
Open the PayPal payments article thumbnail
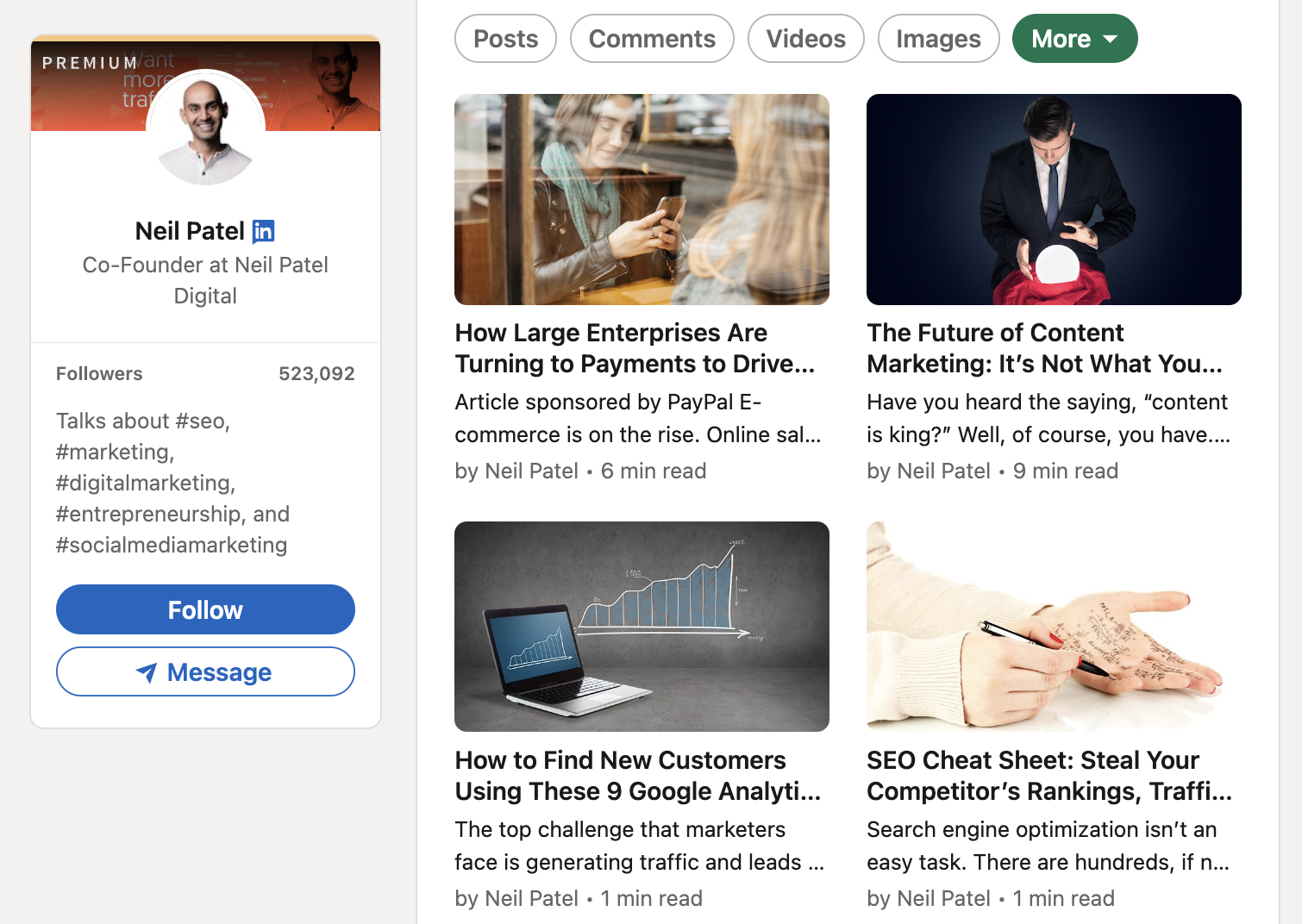[x=642, y=199]
